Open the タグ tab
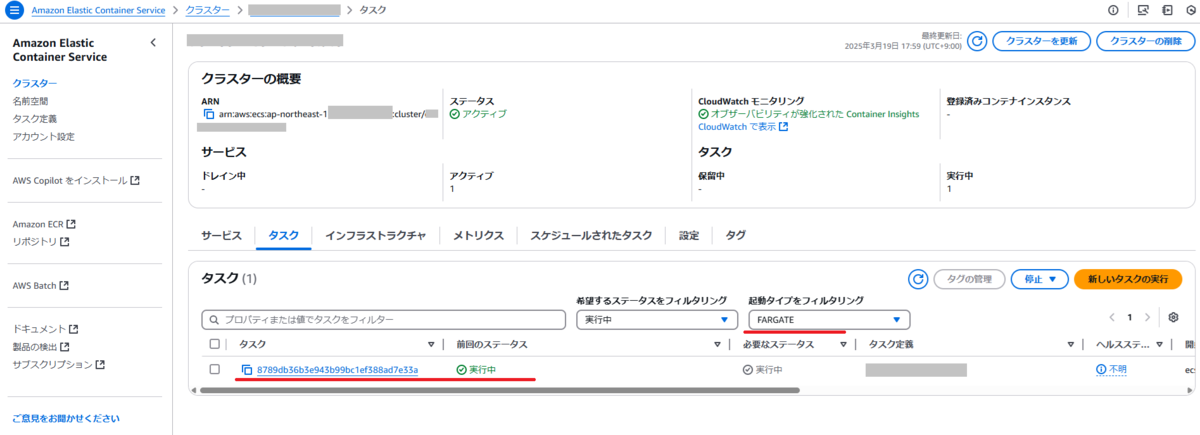The width and height of the screenshot is (1200, 435). coord(735,236)
